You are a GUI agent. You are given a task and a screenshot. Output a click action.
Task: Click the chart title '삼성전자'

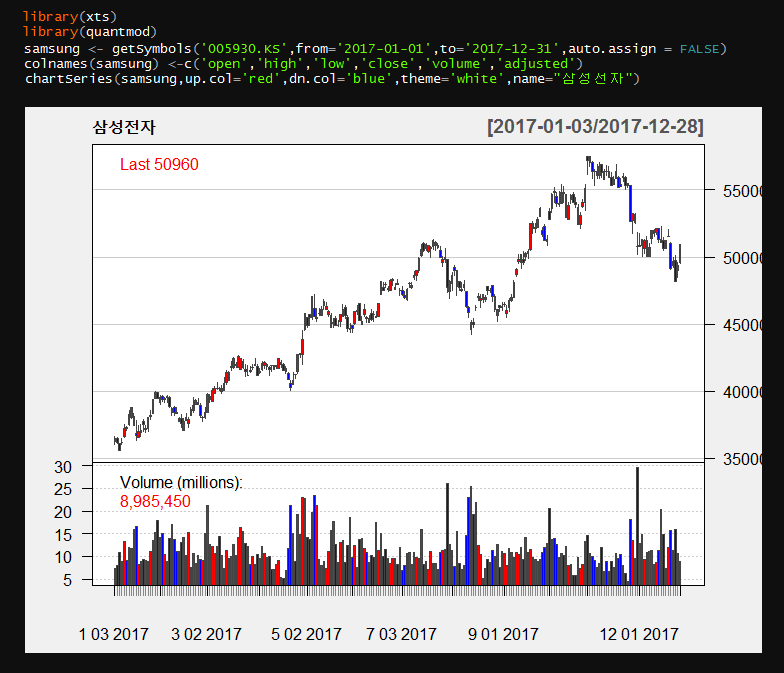click(x=124, y=127)
